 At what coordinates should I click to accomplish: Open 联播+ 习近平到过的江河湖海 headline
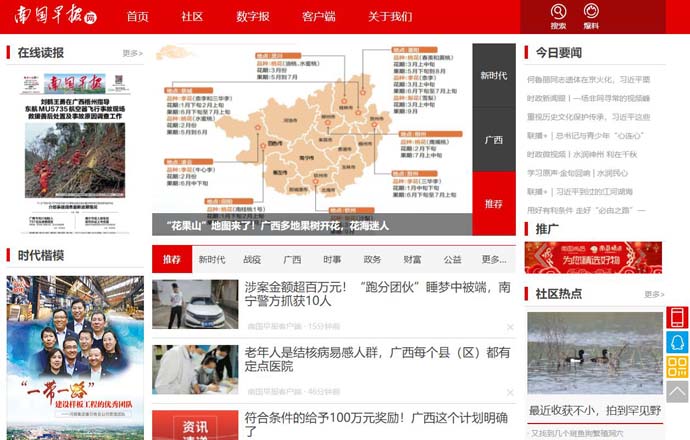580,192
